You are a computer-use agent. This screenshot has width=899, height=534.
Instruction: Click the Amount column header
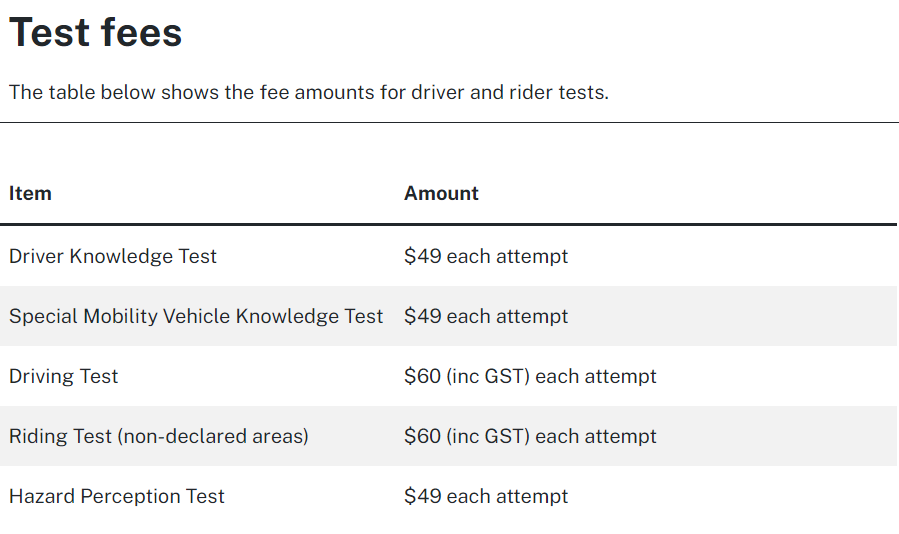441,193
